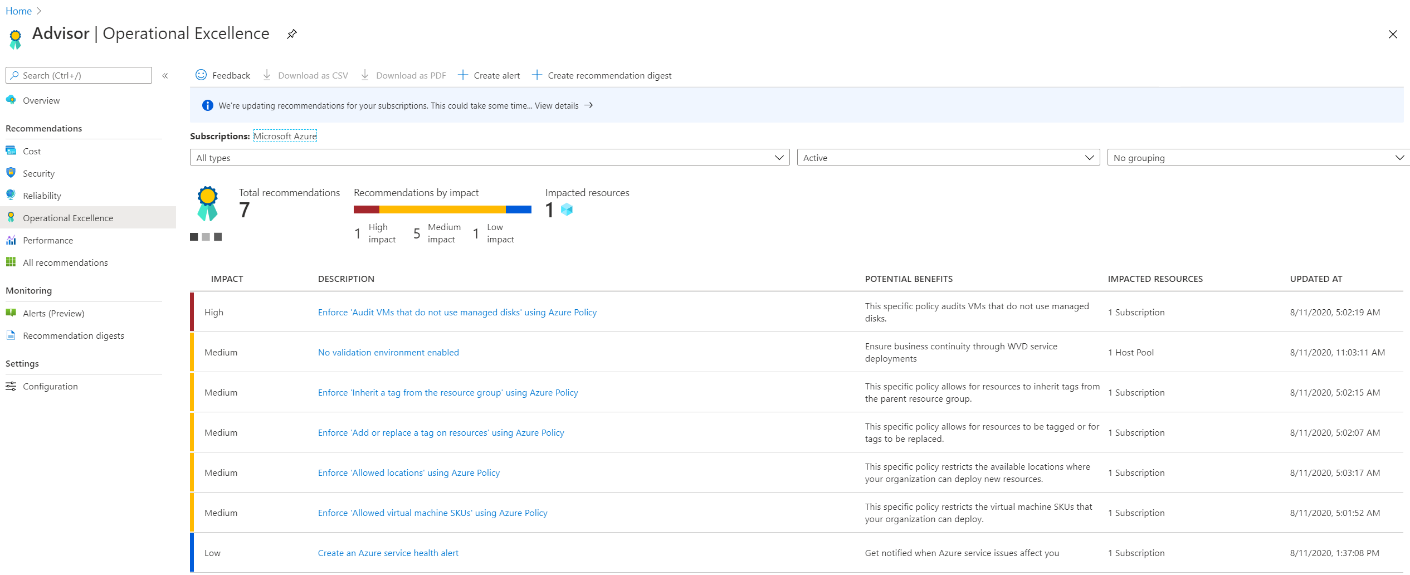1410x575 pixels.
Task: Send Feedback from the toolbar
Action: point(223,75)
